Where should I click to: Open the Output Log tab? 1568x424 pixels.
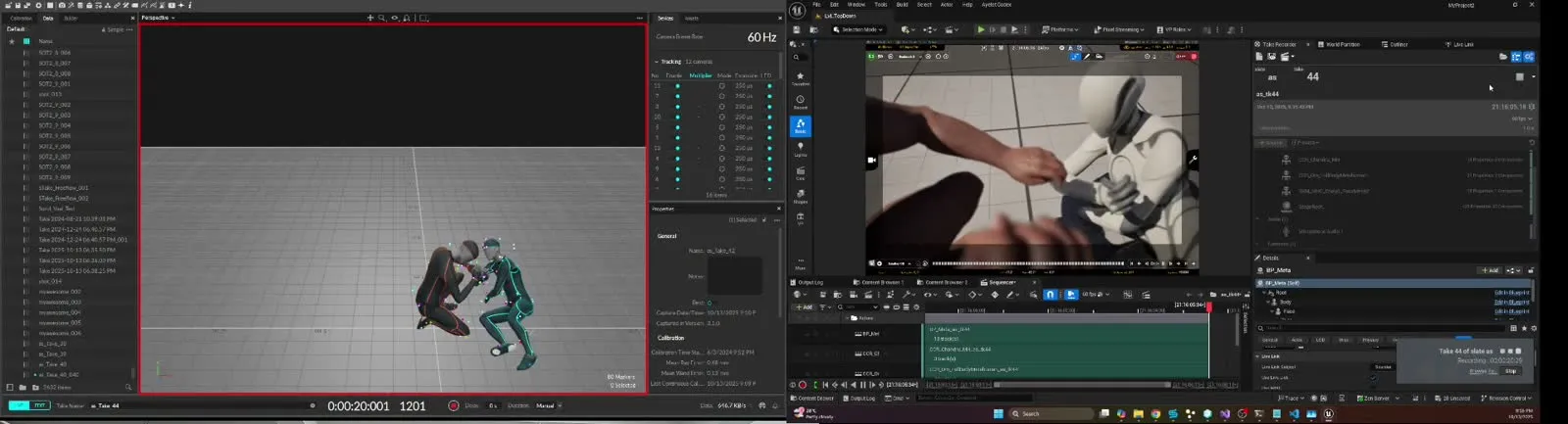click(x=808, y=282)
